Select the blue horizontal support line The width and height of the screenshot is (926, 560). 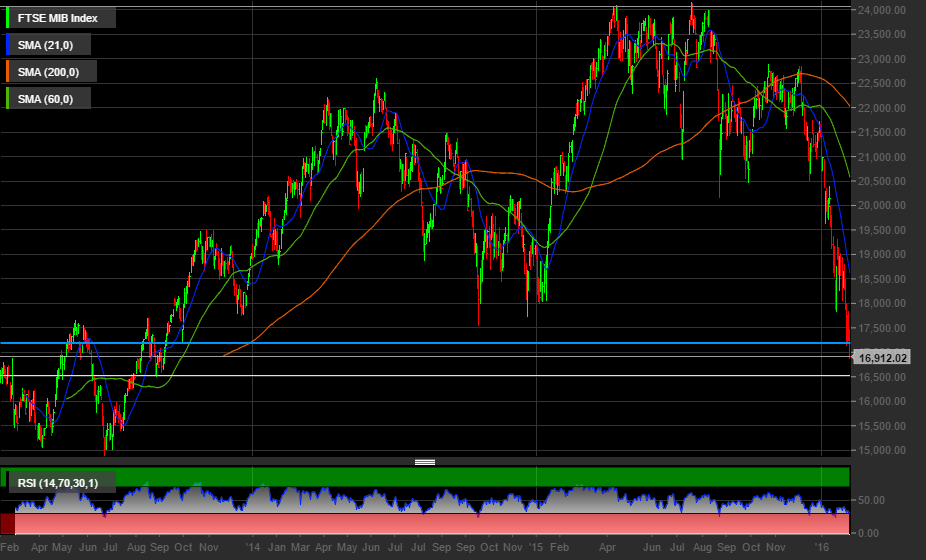[x=400, y=343]
